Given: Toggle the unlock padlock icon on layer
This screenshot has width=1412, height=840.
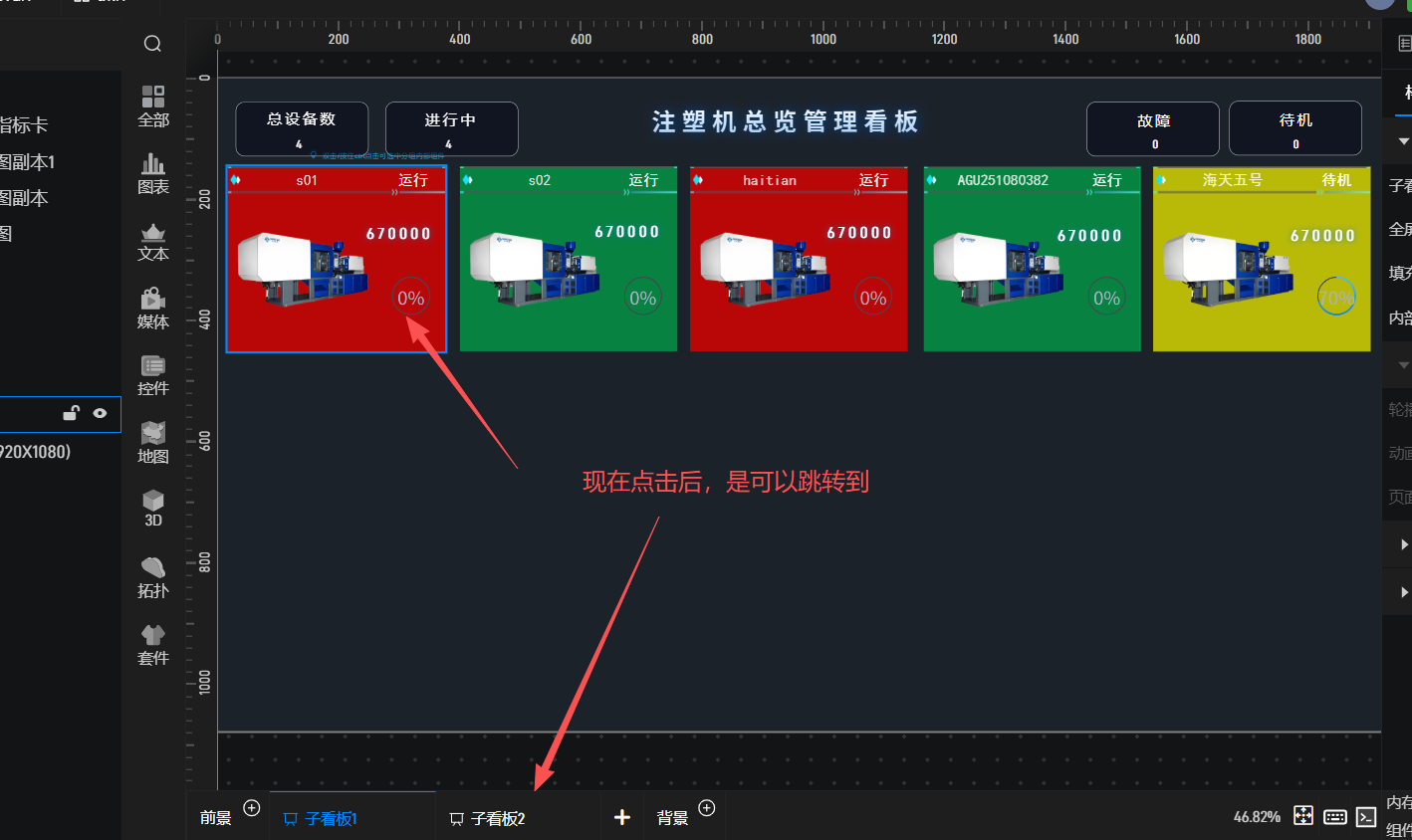Looking at the screenshot, I should 71,413.
